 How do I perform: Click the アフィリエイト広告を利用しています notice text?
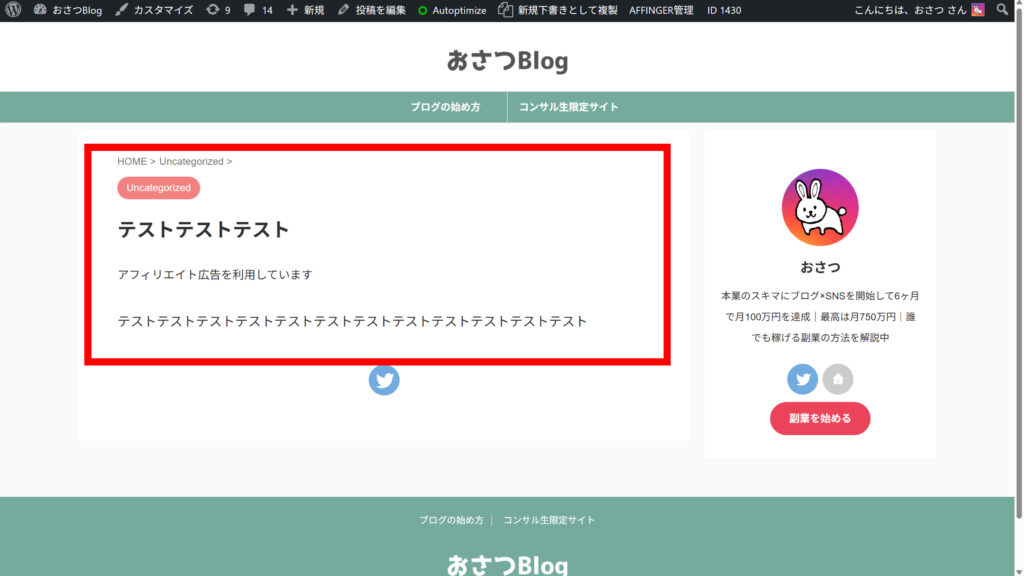click(x=215, y=274)
